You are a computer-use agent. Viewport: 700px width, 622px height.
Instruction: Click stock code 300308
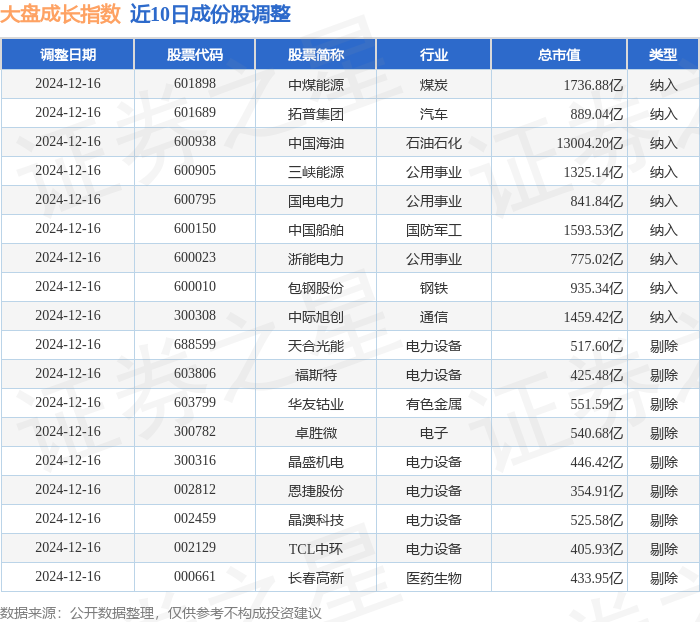tap(195, 316)
